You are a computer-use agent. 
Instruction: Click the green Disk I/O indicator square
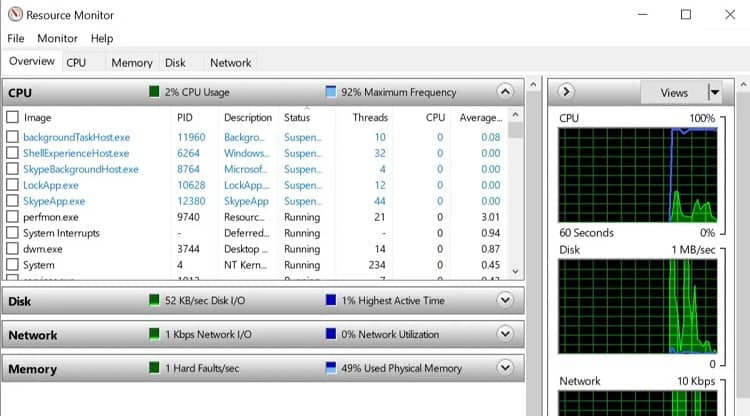coord(154,300)
